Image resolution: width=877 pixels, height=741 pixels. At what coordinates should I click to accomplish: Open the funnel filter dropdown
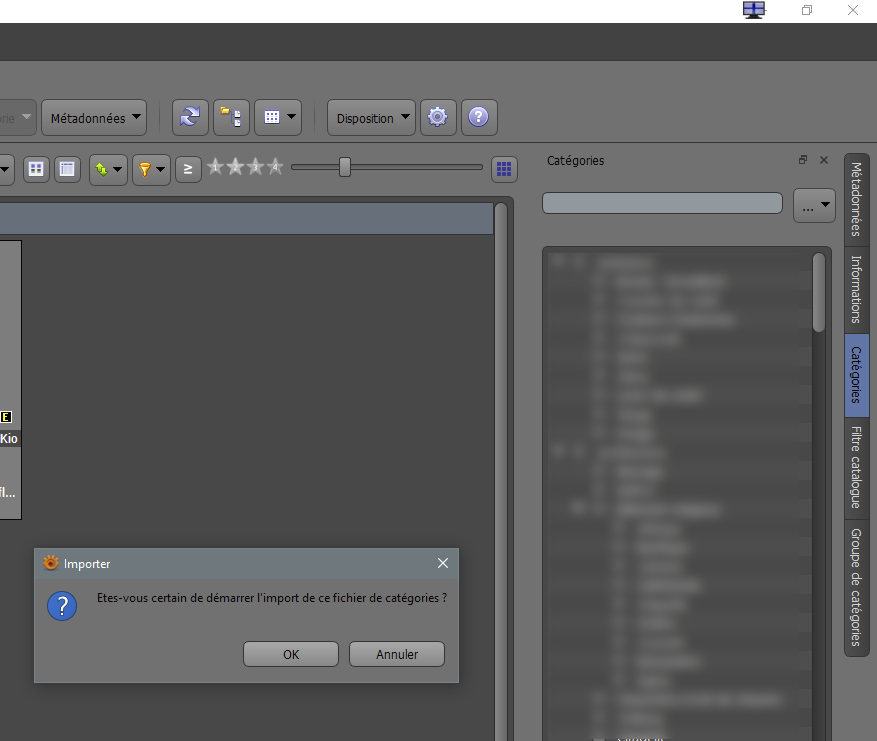coord(151,169)
